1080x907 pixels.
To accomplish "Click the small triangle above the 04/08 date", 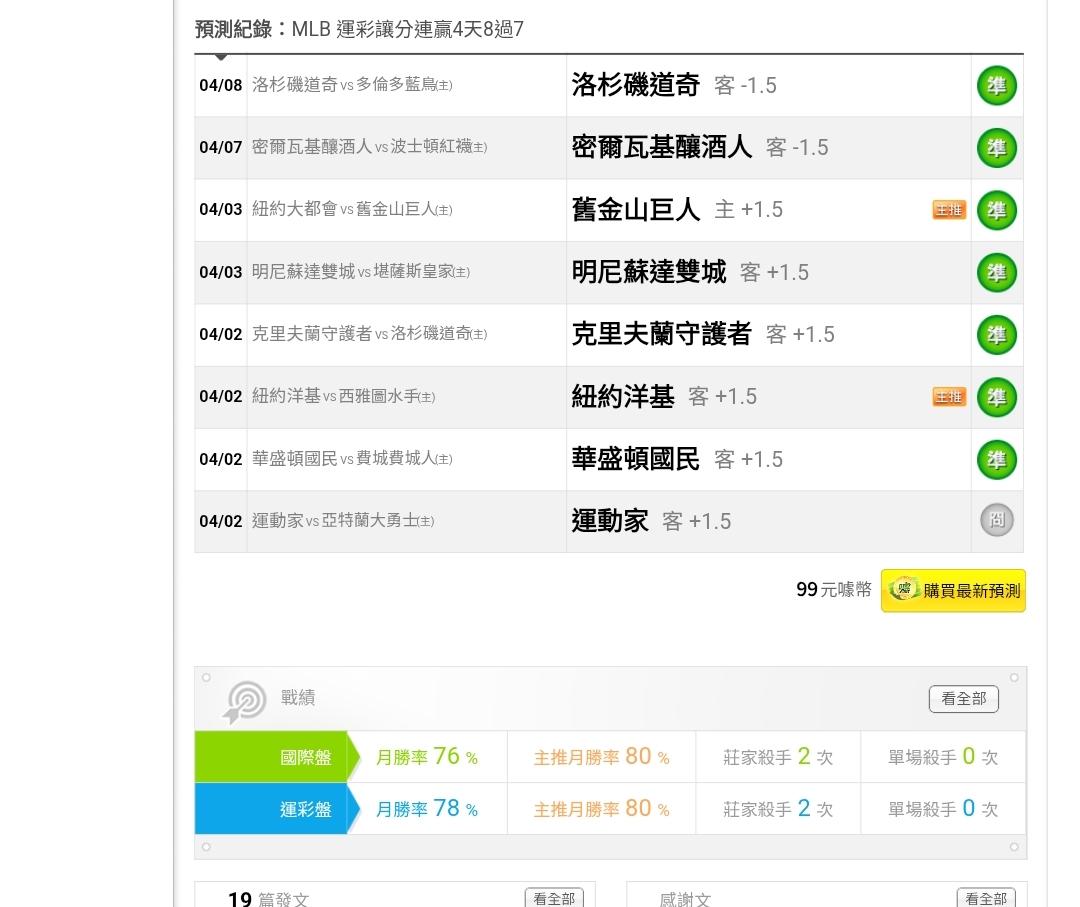I will [x=221, y=58].
